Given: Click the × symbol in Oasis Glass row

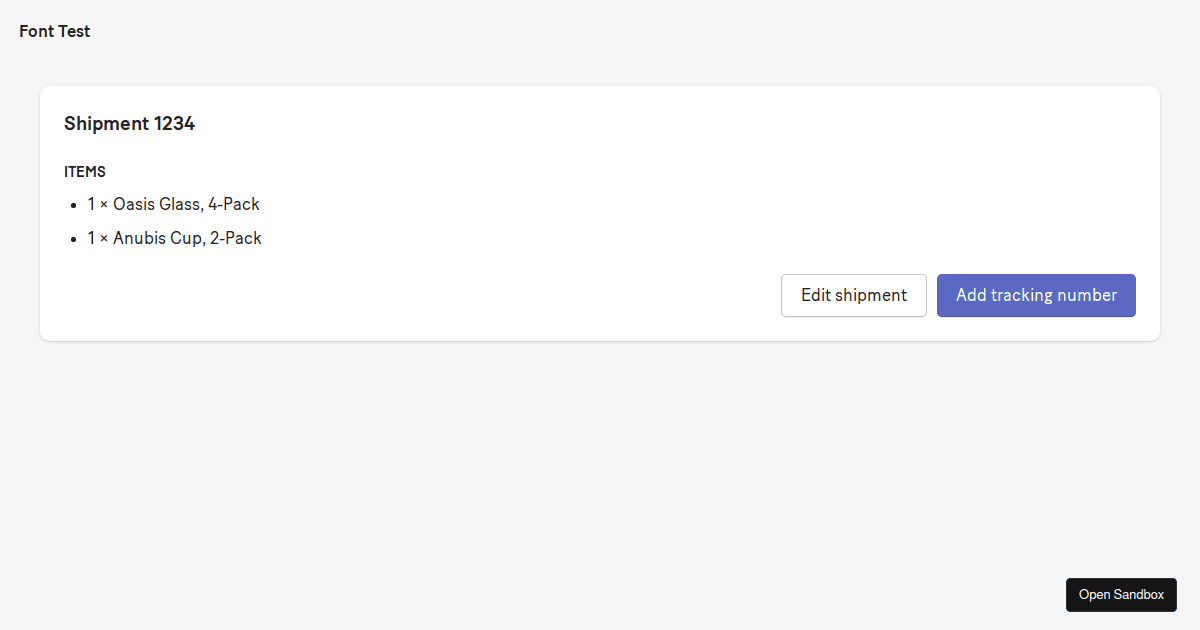Looking at the screenshot, I should (104, 205).
